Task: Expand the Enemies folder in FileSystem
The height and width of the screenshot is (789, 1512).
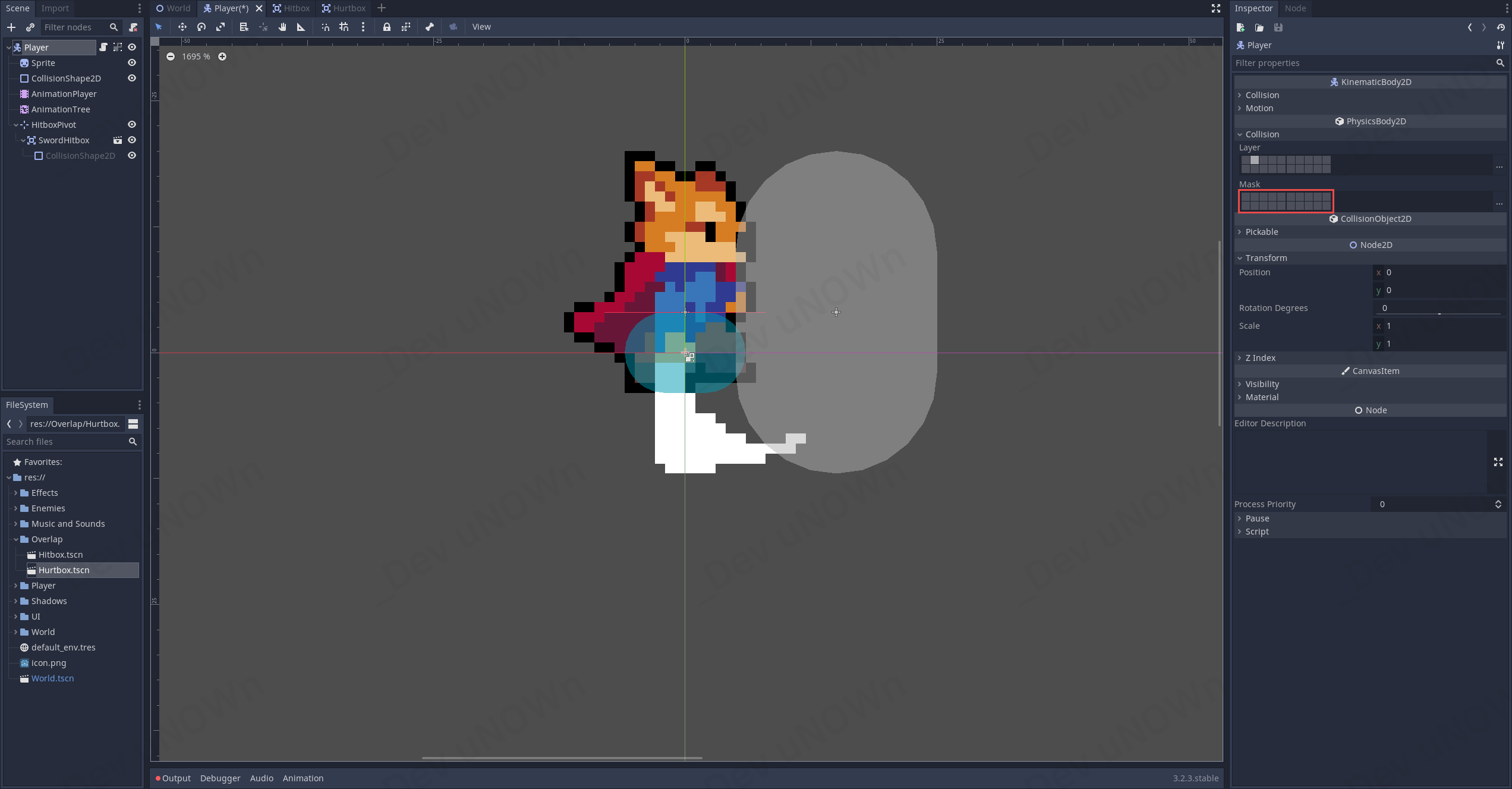Action: tap(16, 508)
